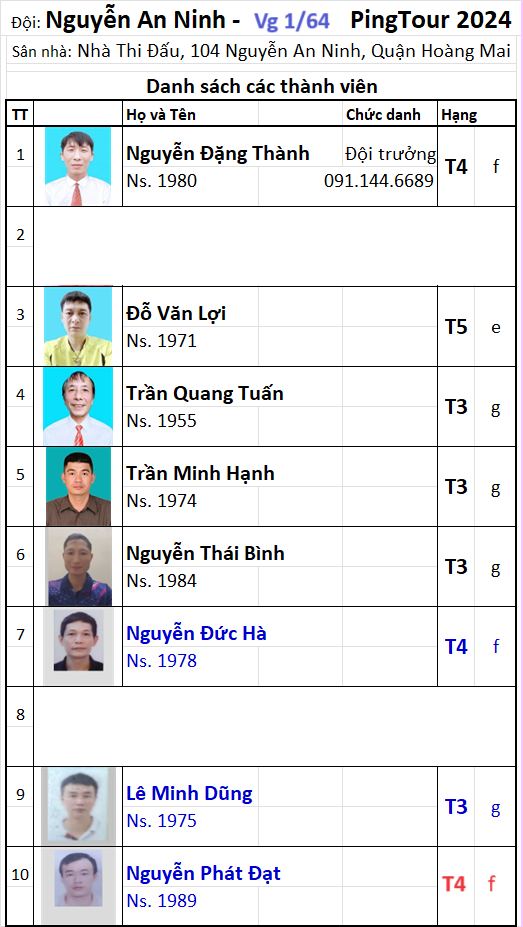523x927 pixels.
Task: Select the row 4 portrait photo
Action: pyautogui.click(x=78, y=406)
